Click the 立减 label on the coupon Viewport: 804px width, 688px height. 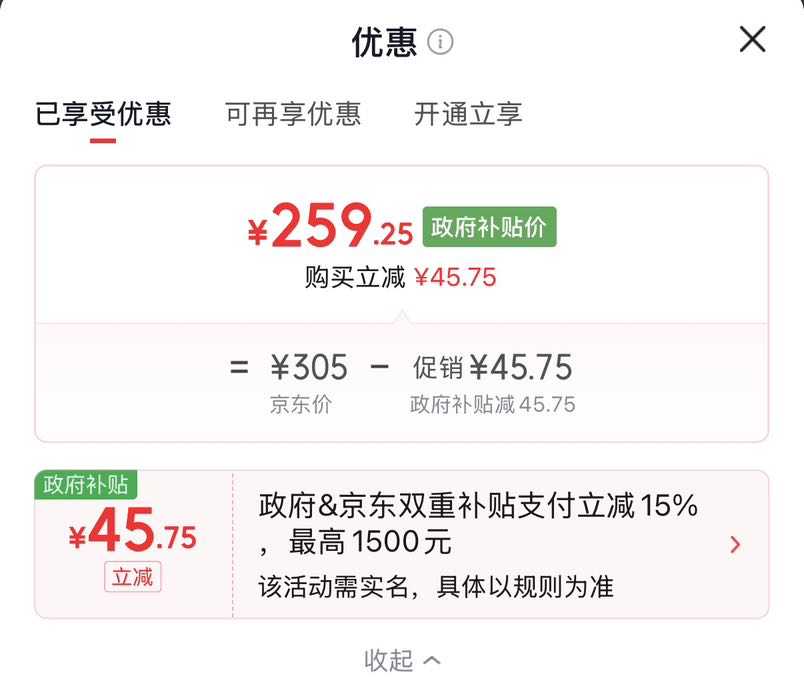click(133, 577)
